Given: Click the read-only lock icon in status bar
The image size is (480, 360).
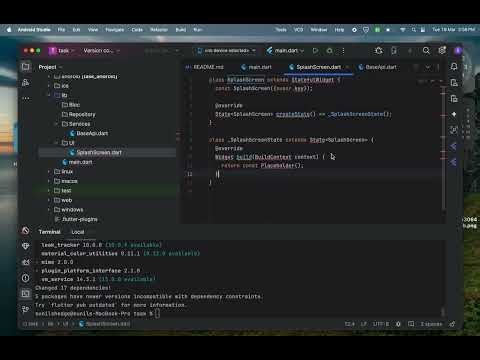Looking at the screenshot, I should tap(452, 324).
